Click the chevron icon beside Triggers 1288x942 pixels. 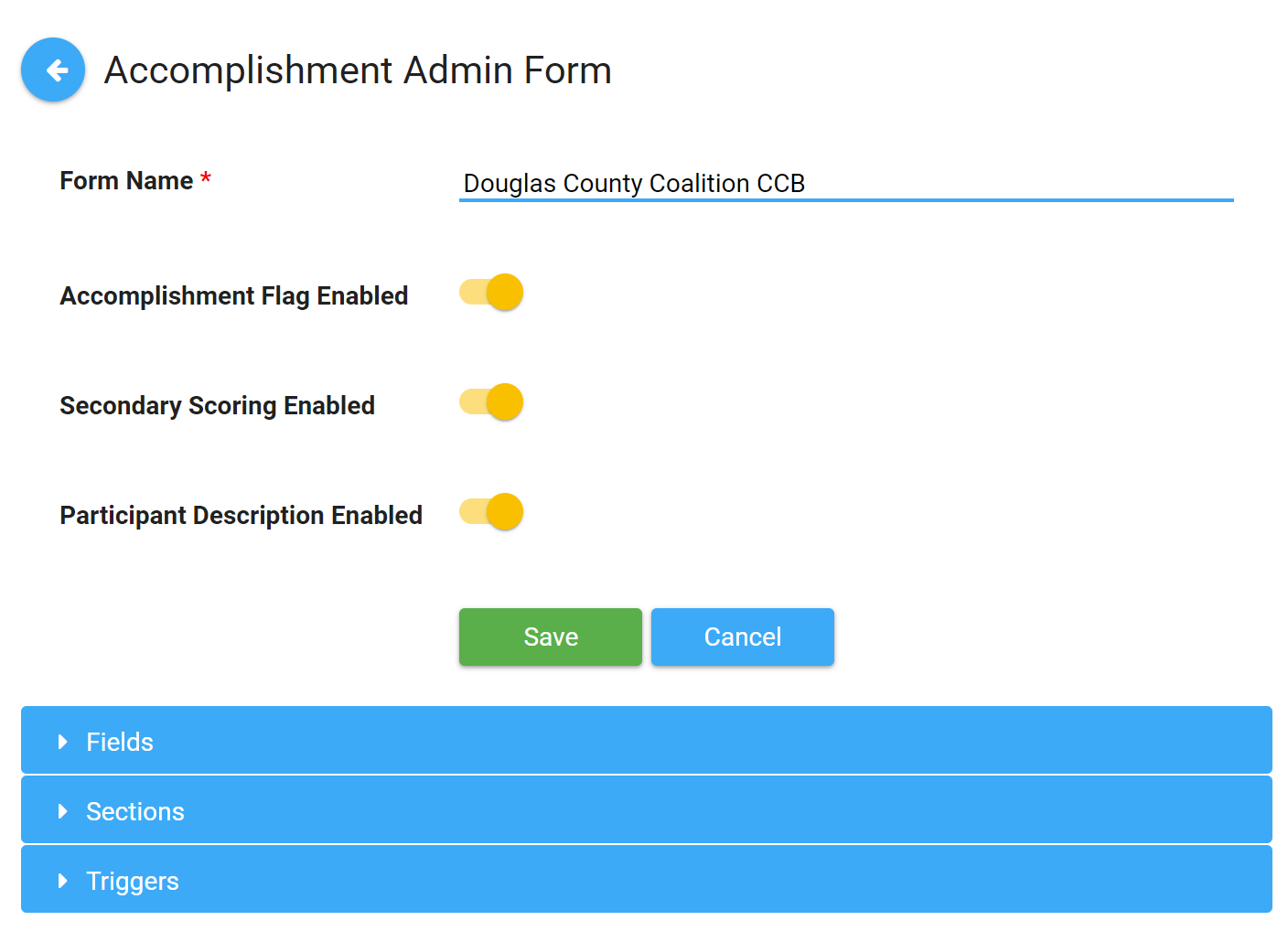tap(62, 881)
